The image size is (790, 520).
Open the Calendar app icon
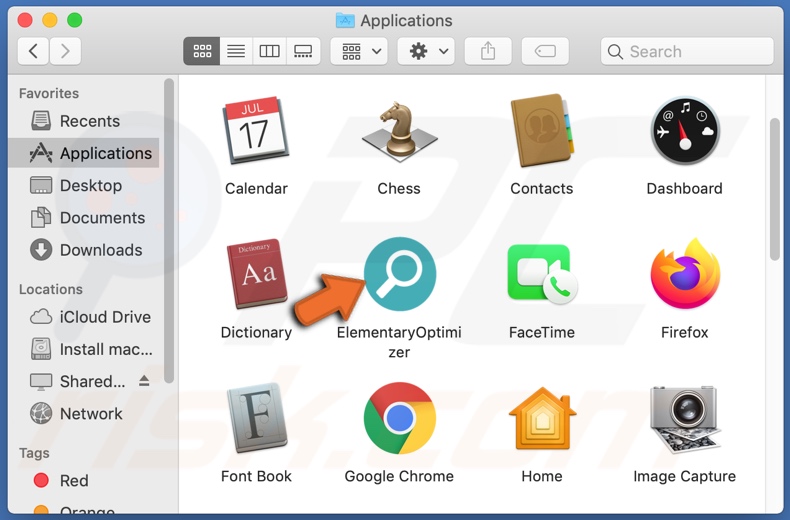256,130
